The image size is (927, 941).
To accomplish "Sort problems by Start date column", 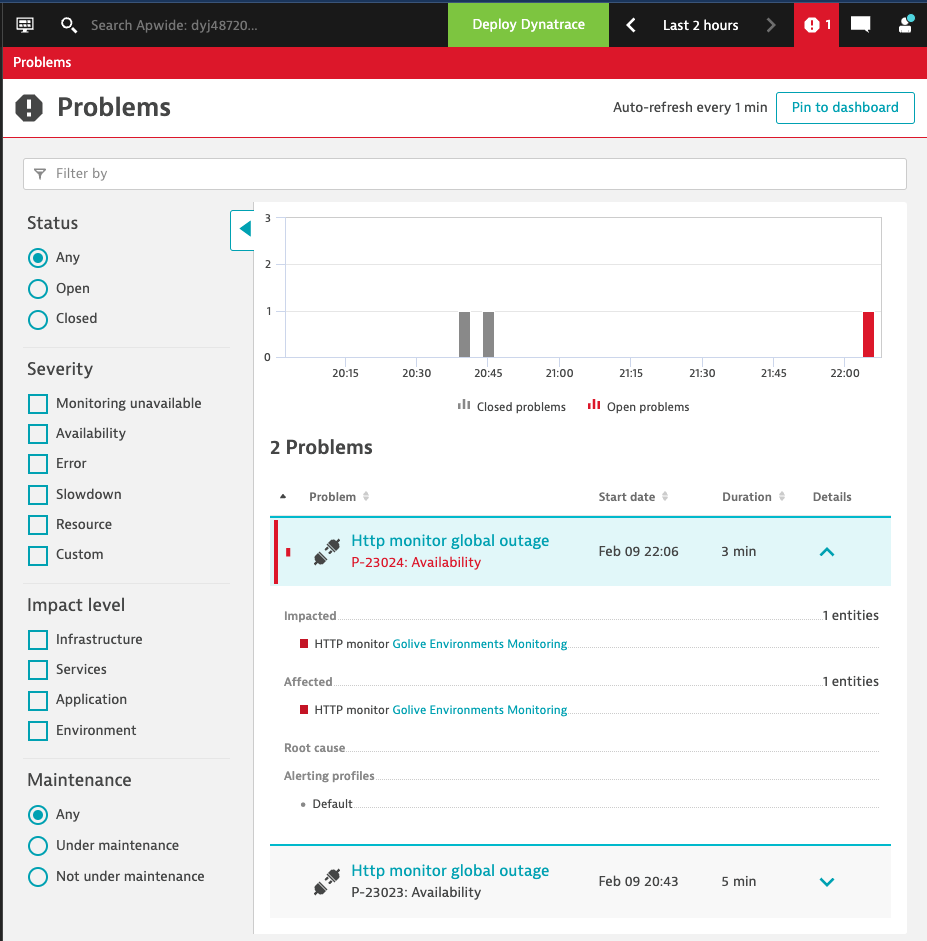I will pos(633,497).
